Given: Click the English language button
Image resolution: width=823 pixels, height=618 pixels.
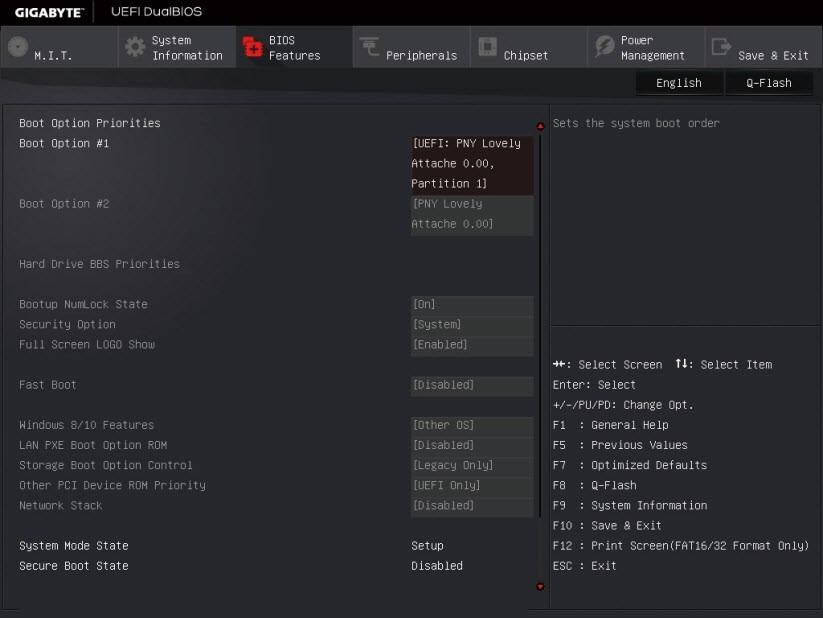Looking at the screenshot, I should (x=678, y=83).
